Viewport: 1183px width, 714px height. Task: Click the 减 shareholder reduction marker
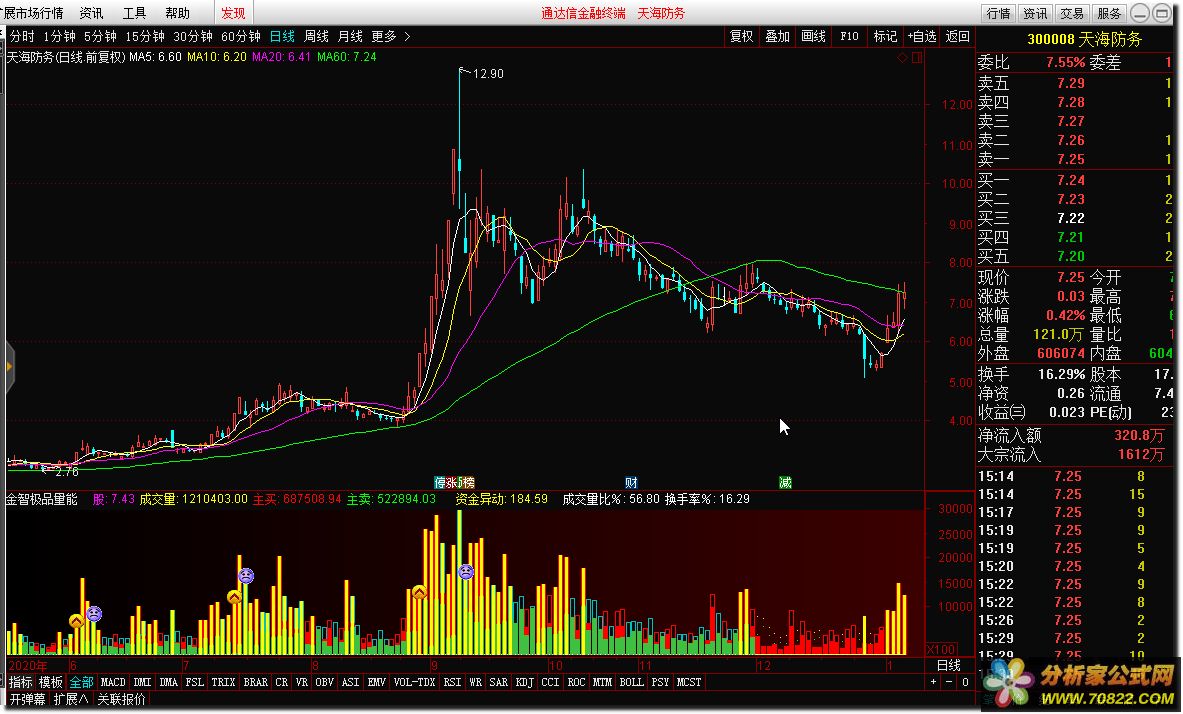coord(785,483)
